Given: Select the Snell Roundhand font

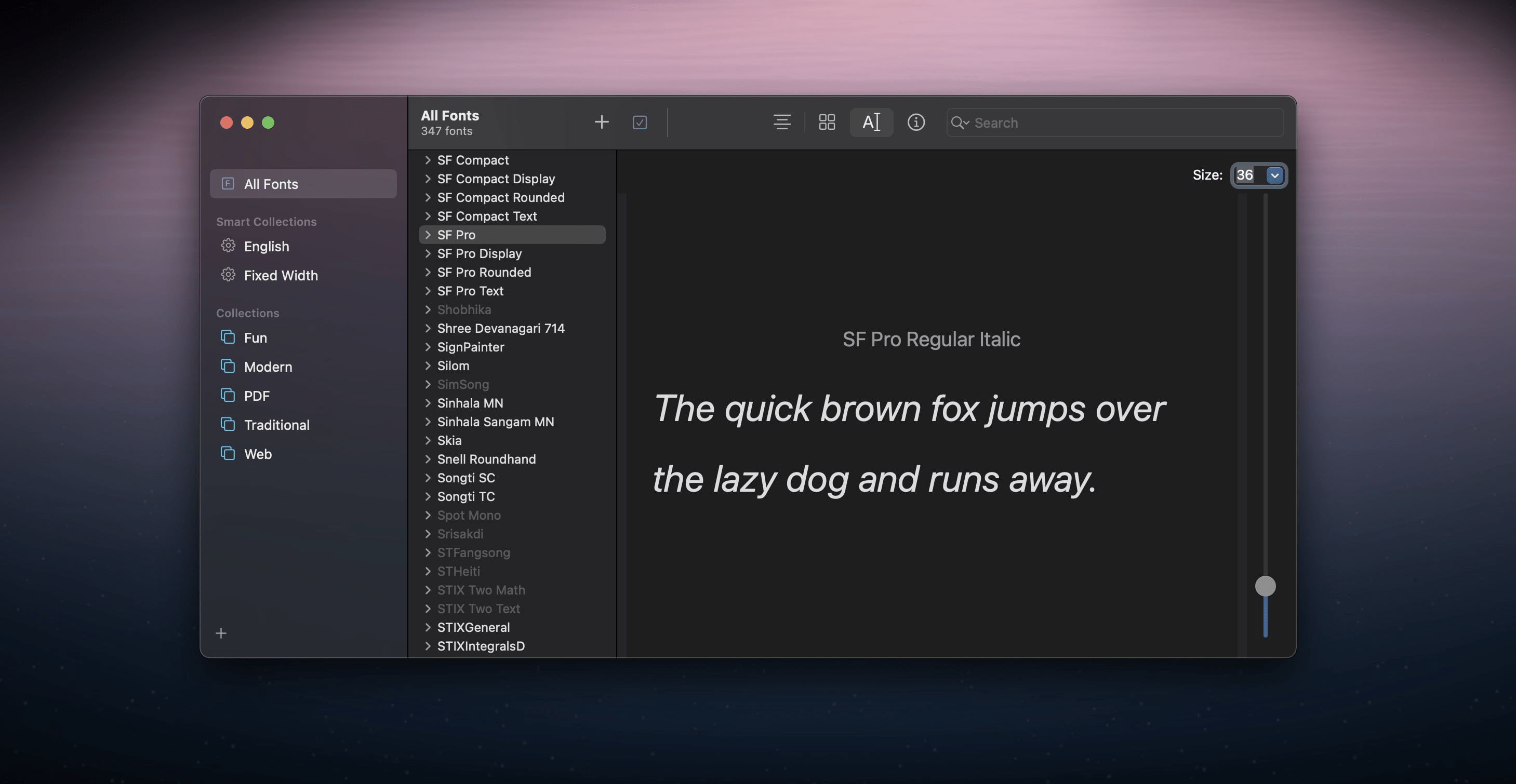Looking at the screenshot, I should tap(487, 459).
